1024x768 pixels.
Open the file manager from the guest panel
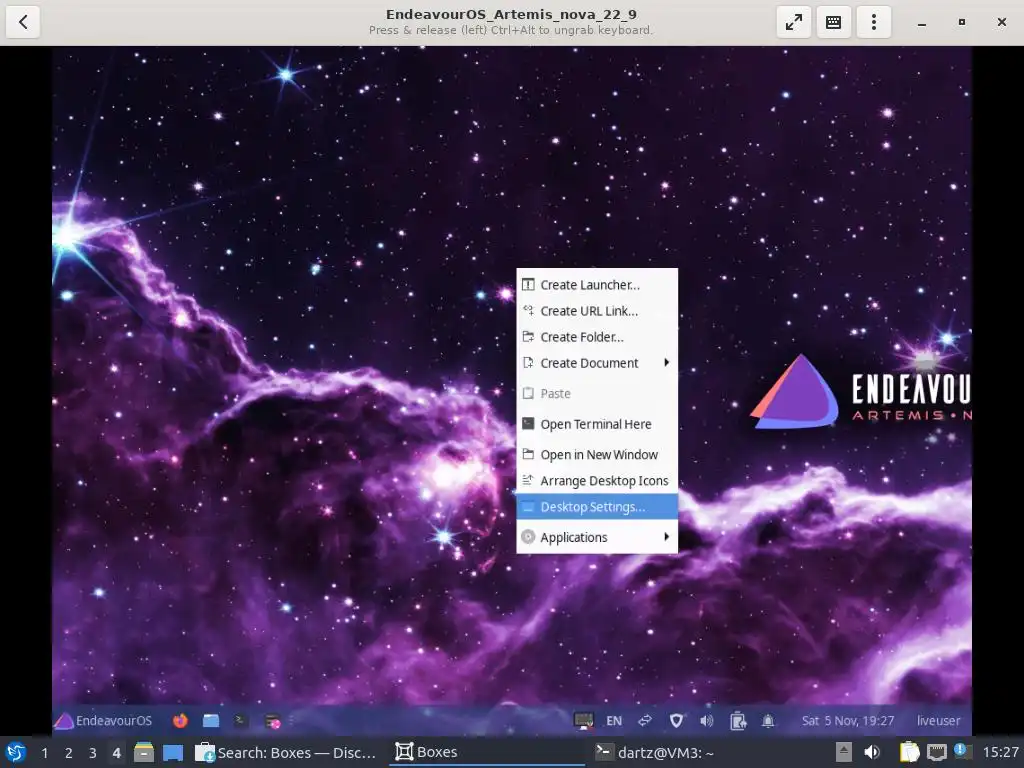[211, 720]
